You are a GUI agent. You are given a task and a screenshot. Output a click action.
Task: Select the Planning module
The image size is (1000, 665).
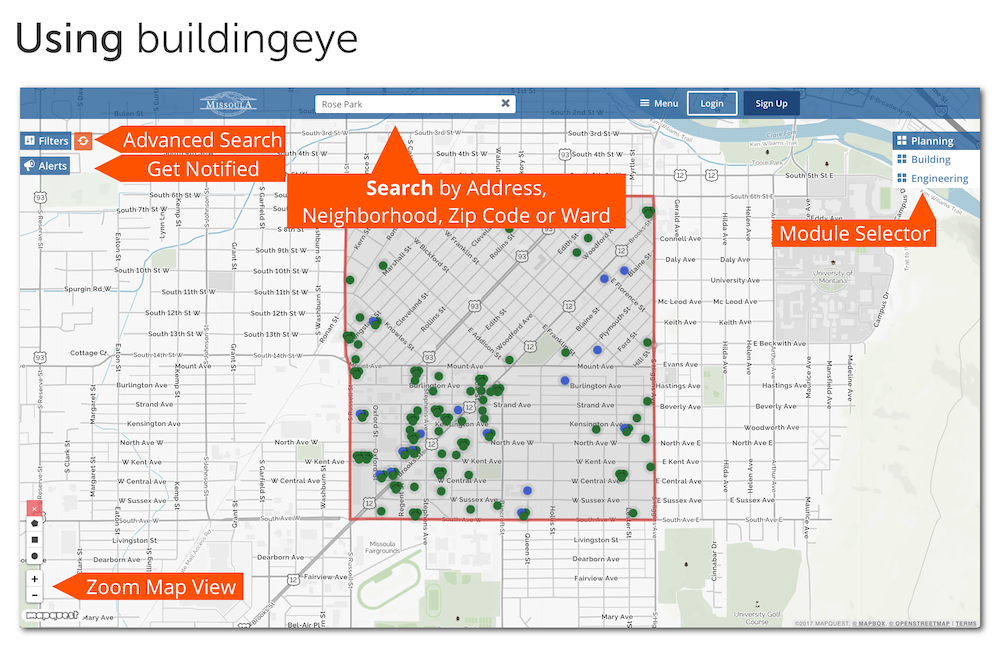[x=936, y=141]
